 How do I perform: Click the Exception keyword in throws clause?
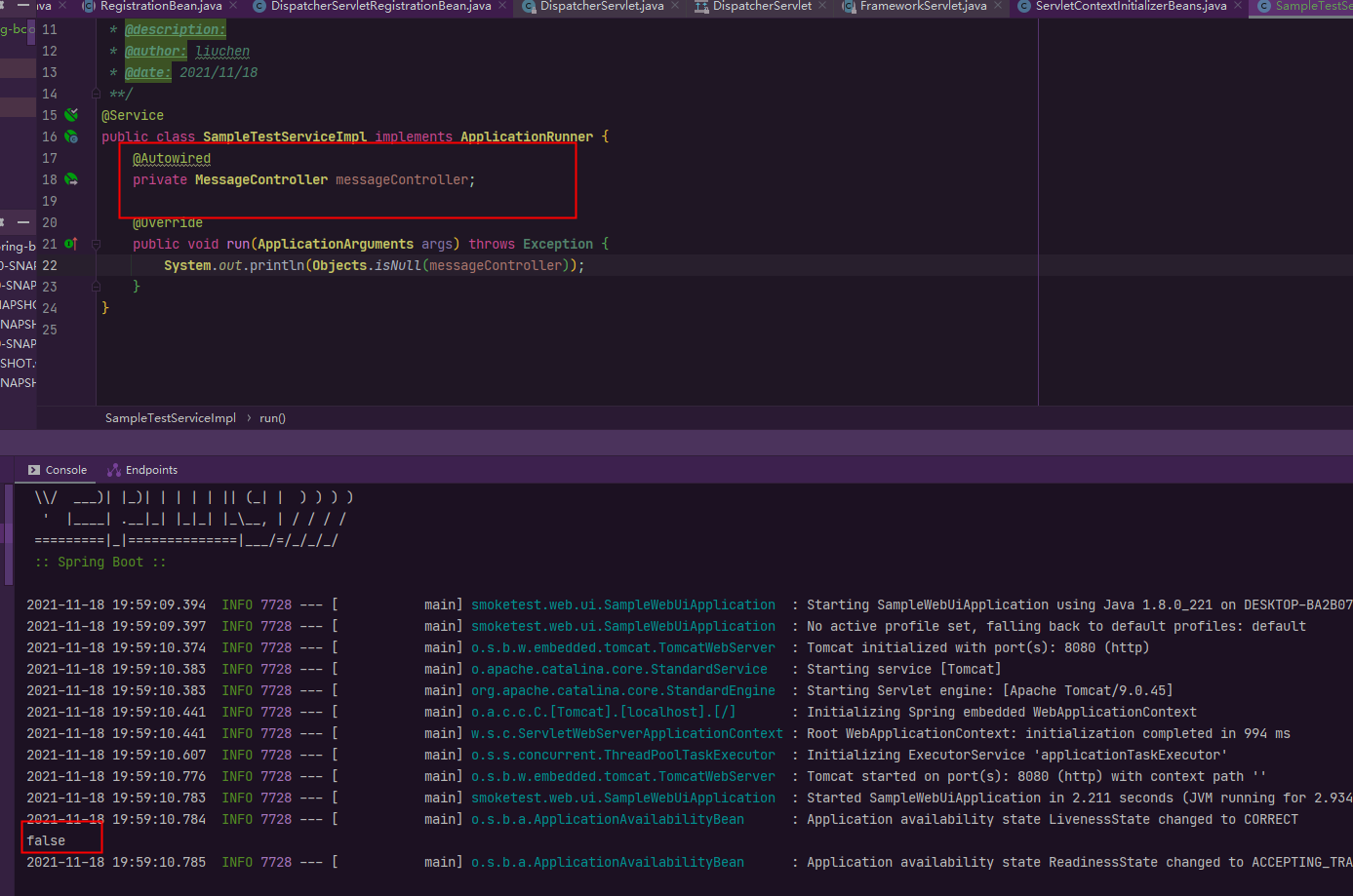(x=558, y=244)
